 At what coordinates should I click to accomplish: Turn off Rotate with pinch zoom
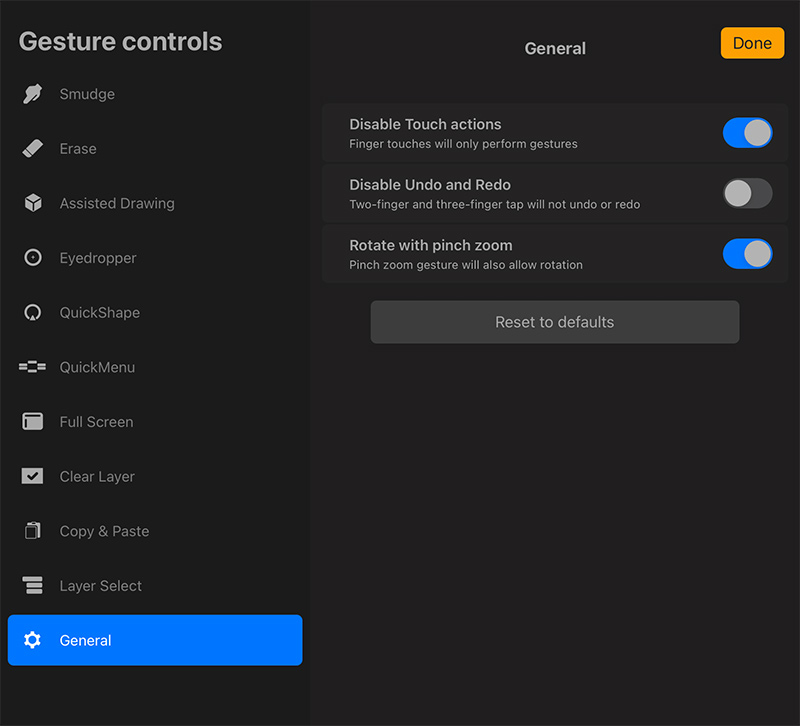[747, 254]
